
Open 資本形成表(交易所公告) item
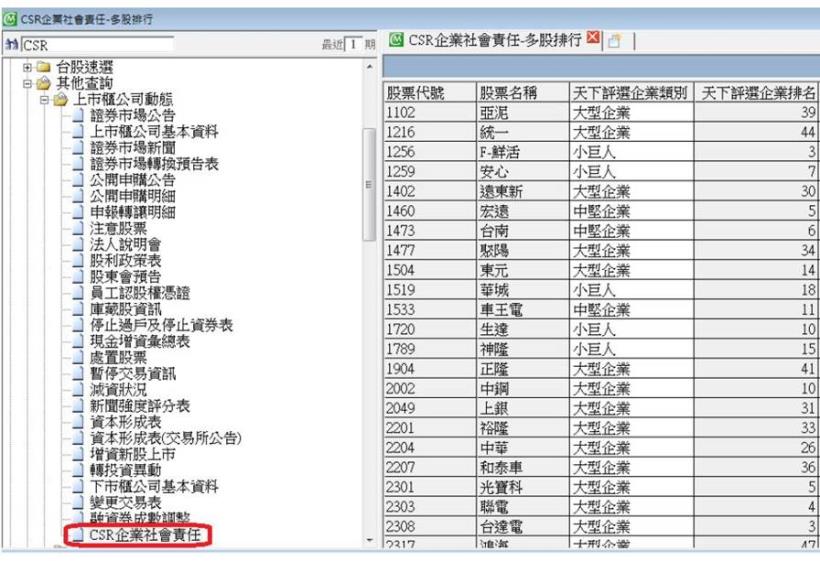click(165, 438)
